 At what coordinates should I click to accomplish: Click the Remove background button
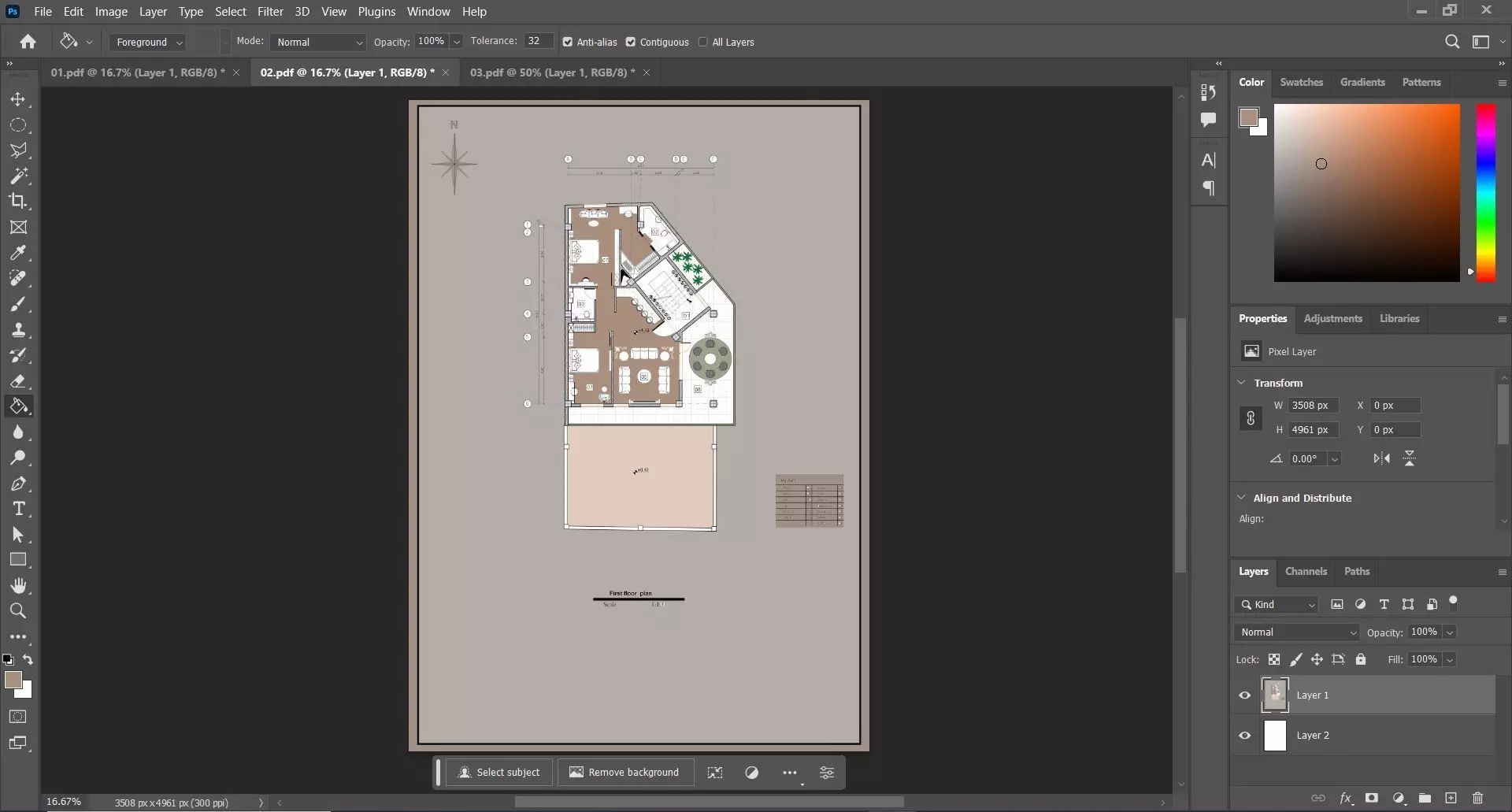624,773
